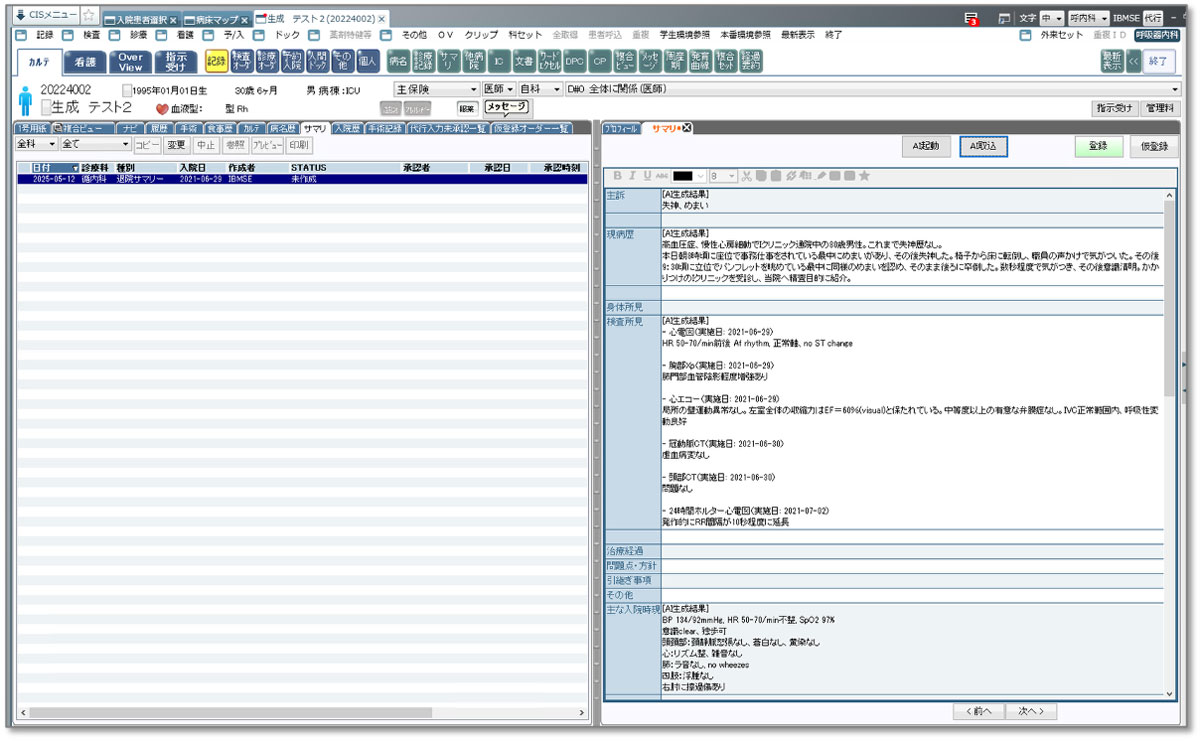Open the DPC toolbar icon

point(574,61)
